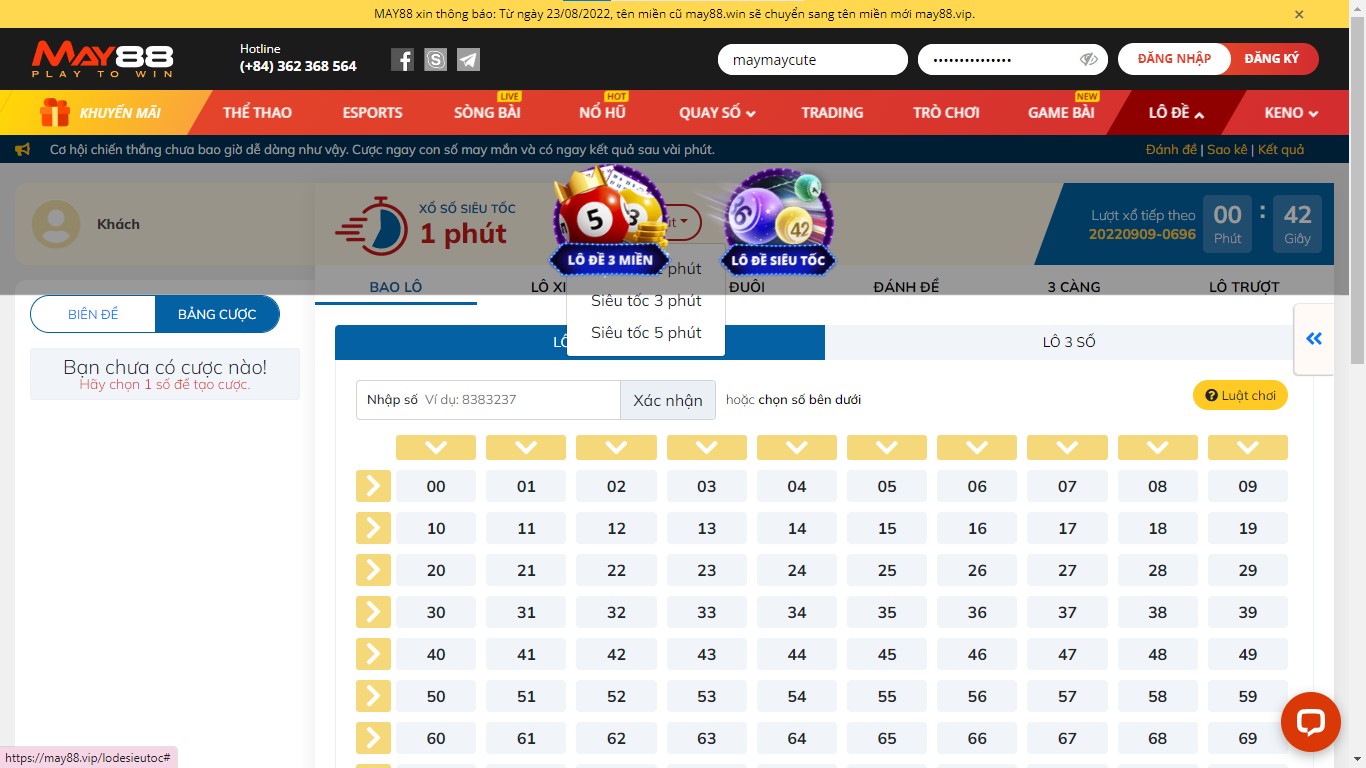Click the Lô Đề 3 Miền game icon

pos(610,220)
